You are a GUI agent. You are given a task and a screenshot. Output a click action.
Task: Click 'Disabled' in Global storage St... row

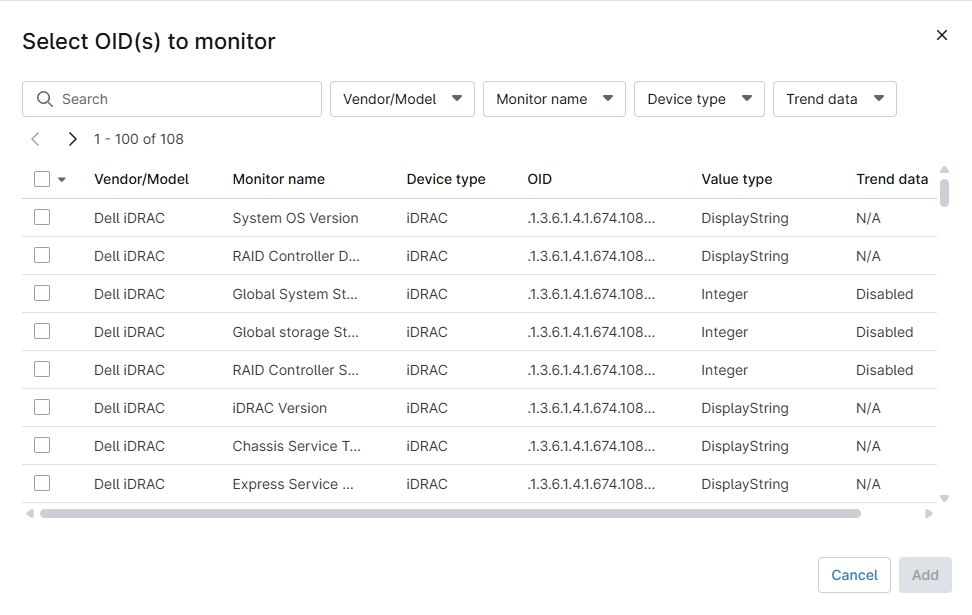[x=885, y=332]
